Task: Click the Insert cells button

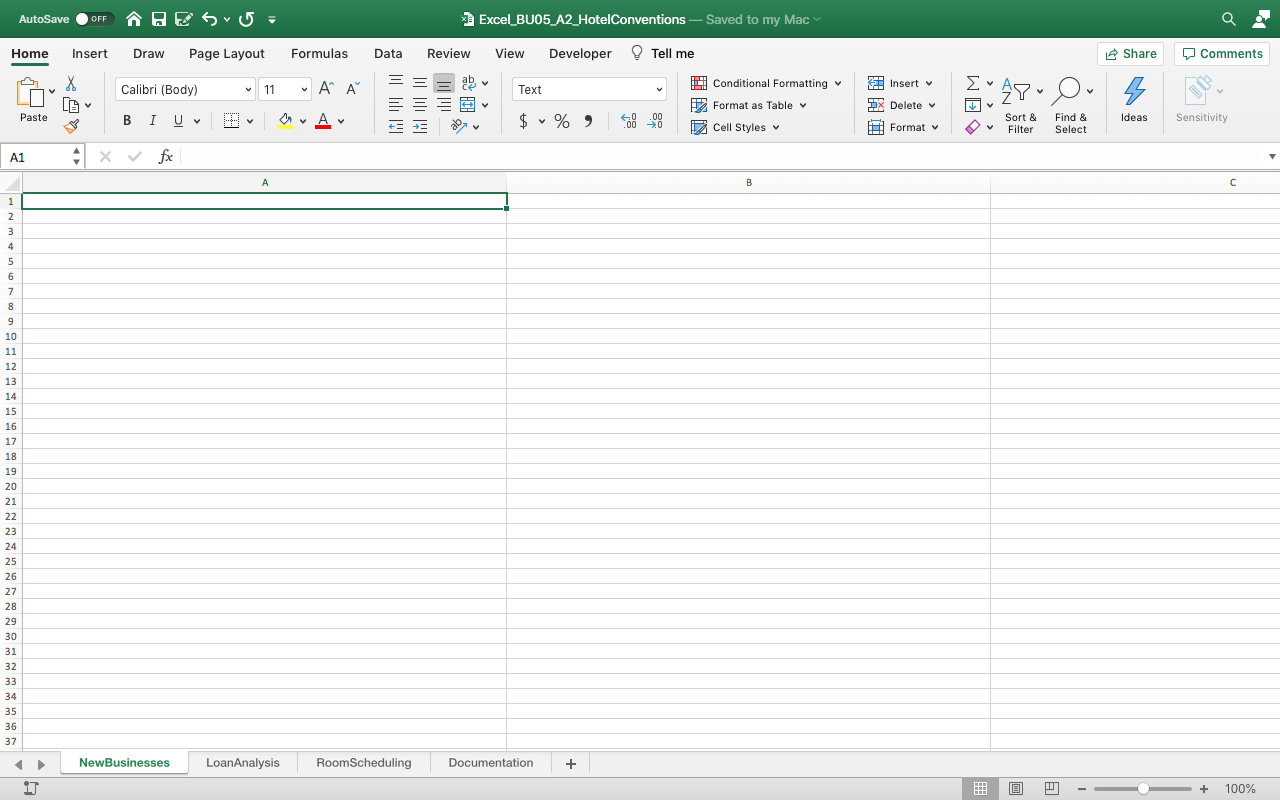Action: tap(900, 83)
